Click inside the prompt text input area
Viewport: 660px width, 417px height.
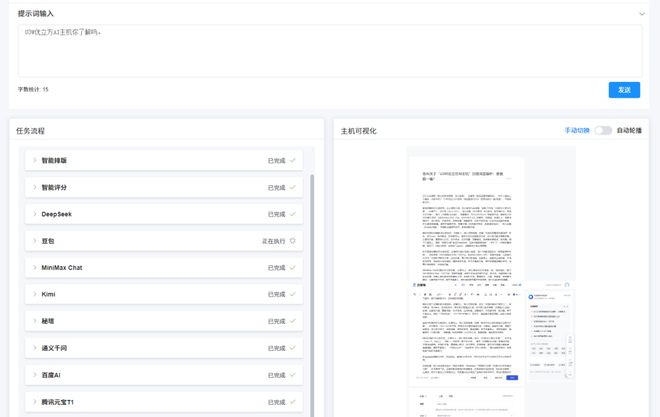tap(330, 50)
